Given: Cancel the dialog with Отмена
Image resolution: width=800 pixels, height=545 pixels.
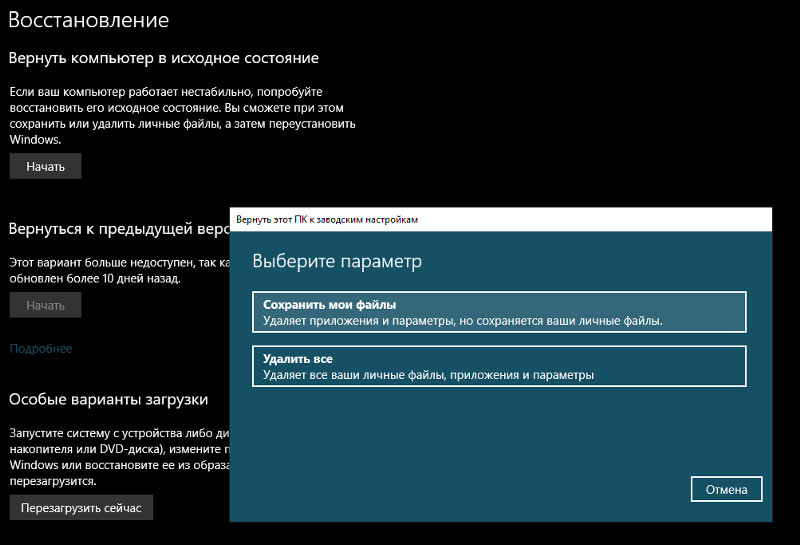Looking at the screenshot, I should (x=727, y=489).
